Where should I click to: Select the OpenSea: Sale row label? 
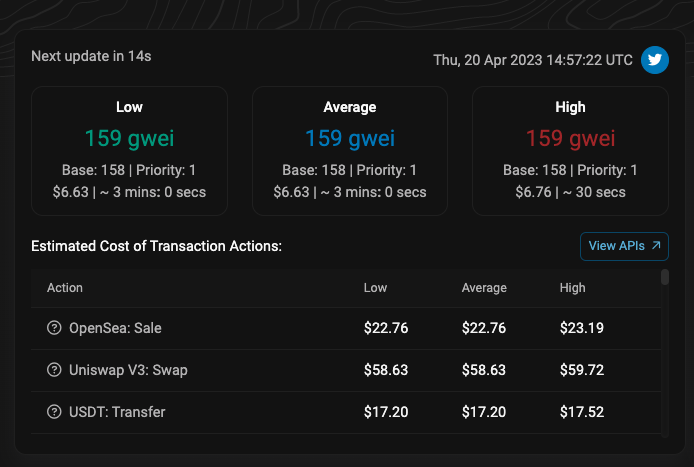115,328
